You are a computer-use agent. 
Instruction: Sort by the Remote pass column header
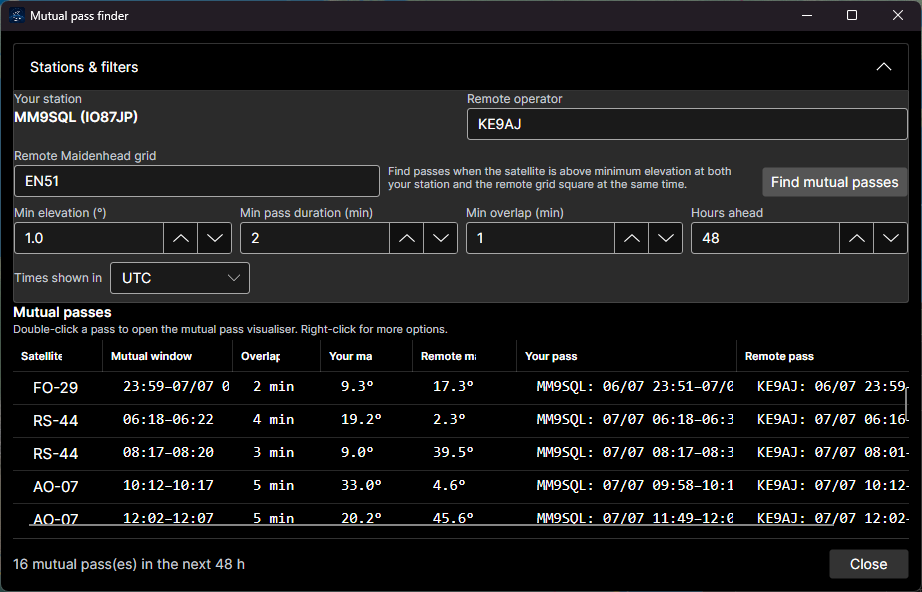[823, 356]
